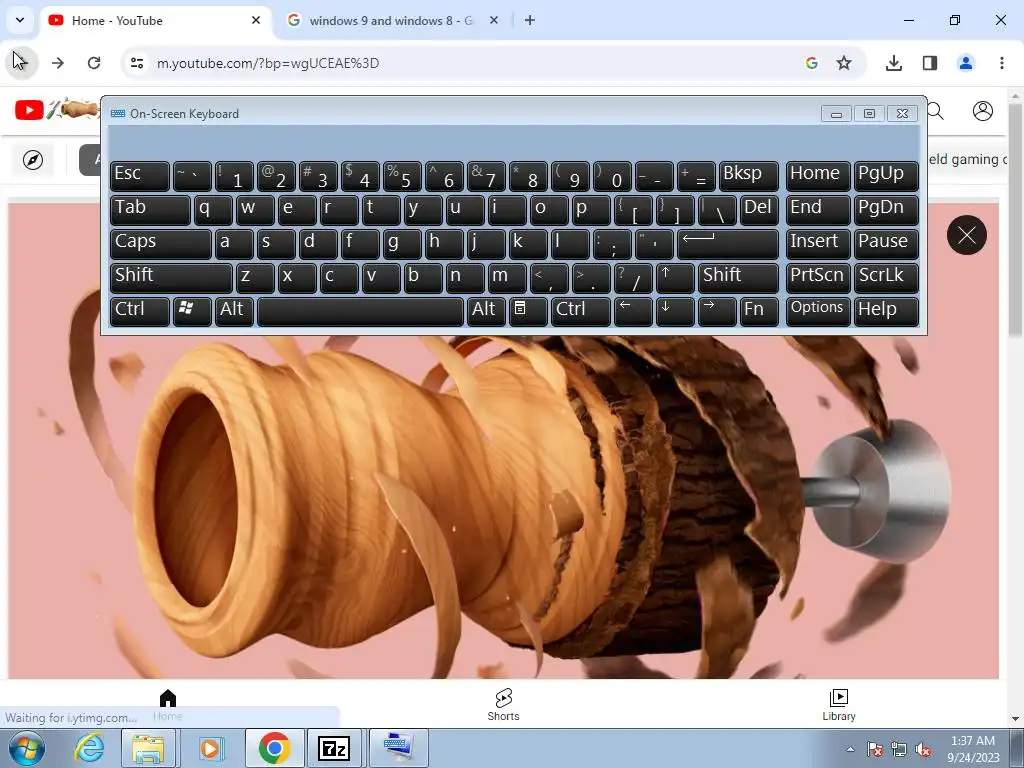Image resolution: width=1024 pixels, height=768 pixels.
Task: Click the Help key on On-Screen Keyboard
Action: [886, 312]
